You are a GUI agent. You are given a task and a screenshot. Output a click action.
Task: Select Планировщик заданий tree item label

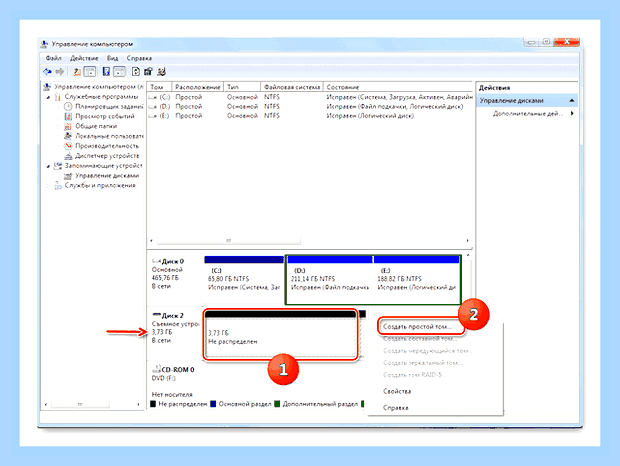point(109,106)
